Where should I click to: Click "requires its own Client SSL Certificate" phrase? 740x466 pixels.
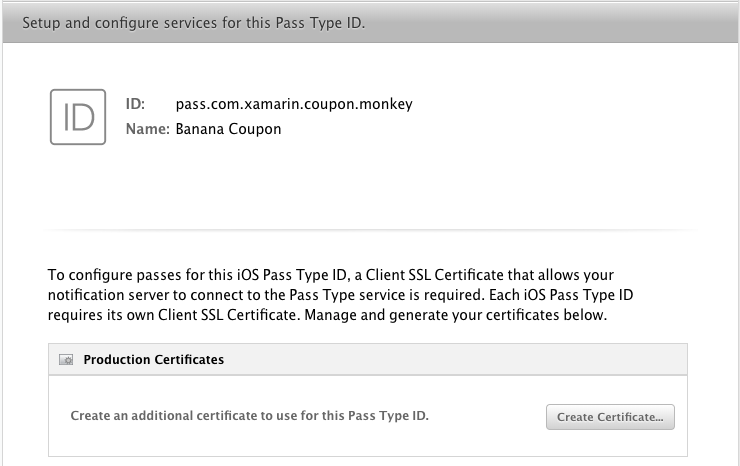click(x=174, y=315)
